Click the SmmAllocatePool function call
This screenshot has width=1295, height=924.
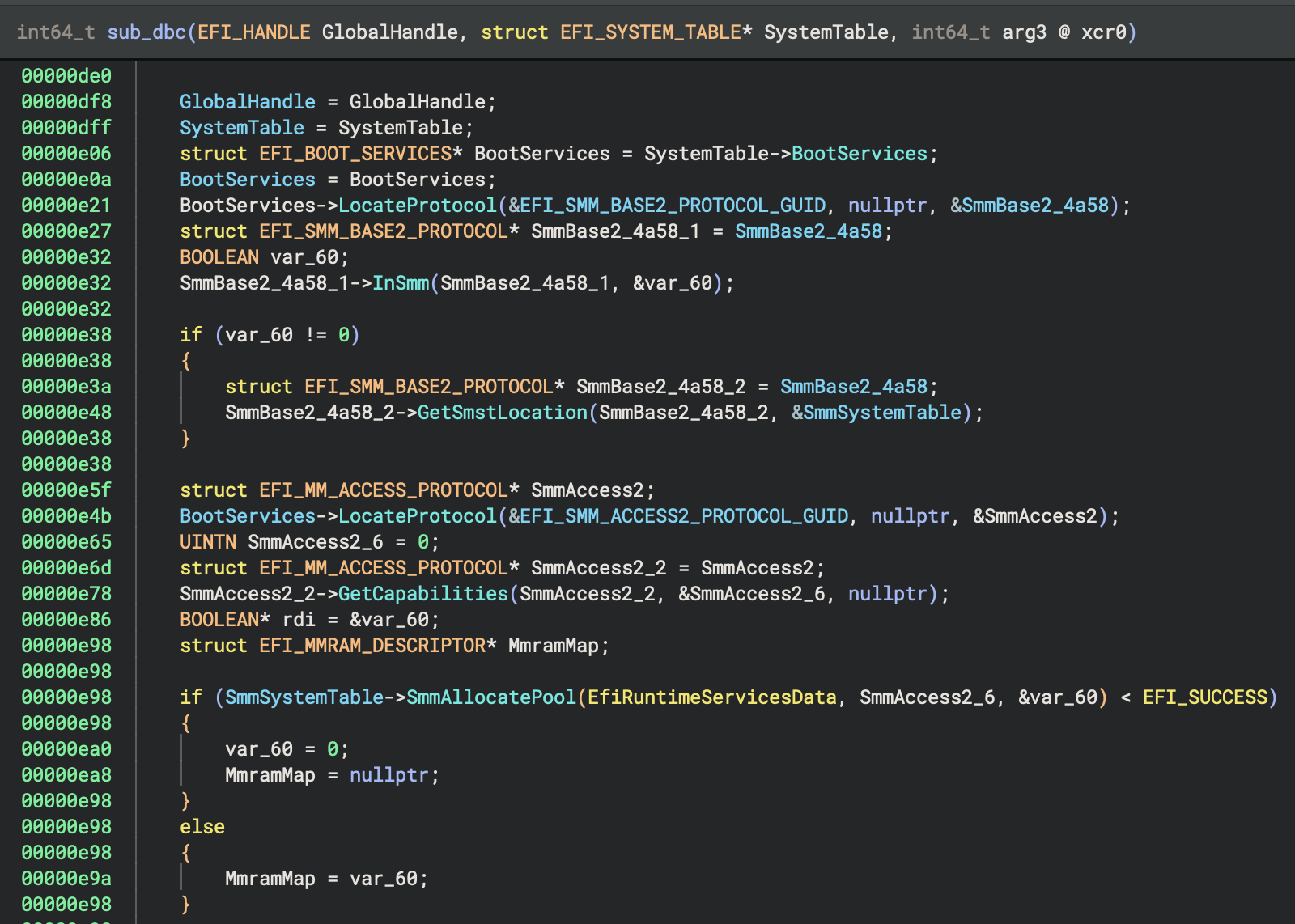pos(490,697)
